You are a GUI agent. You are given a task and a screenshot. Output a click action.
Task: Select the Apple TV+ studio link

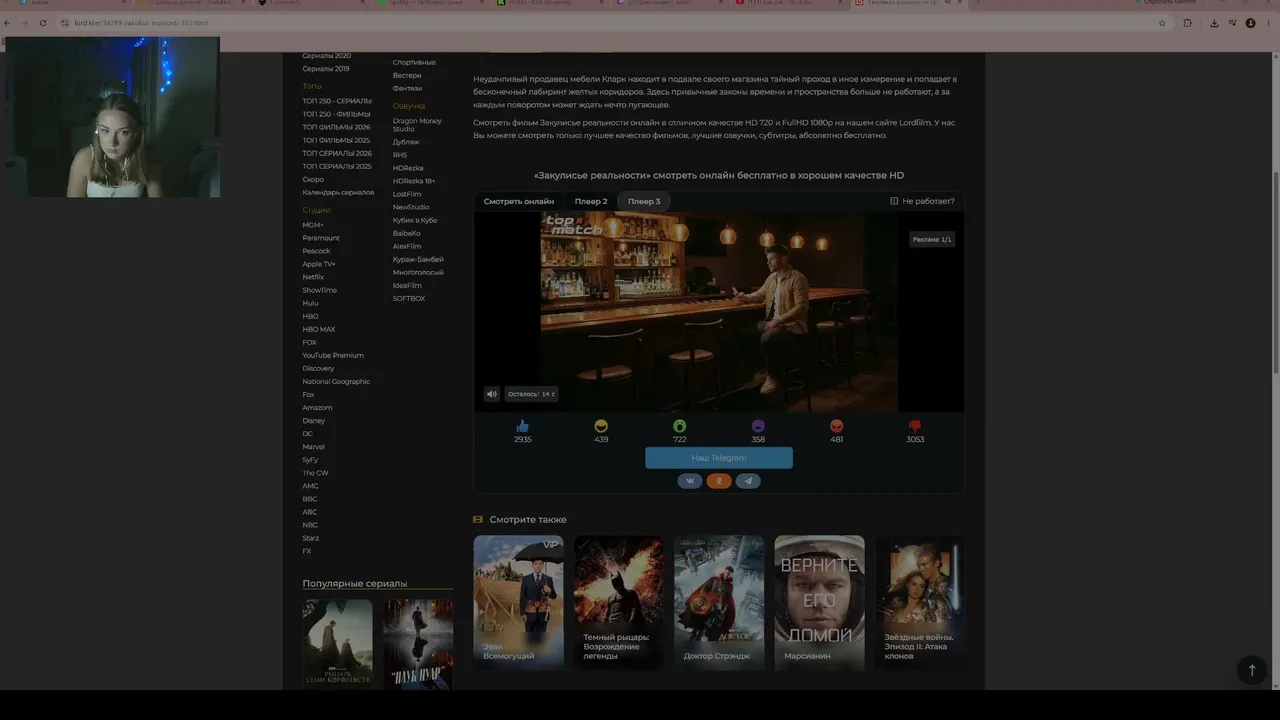319,264
